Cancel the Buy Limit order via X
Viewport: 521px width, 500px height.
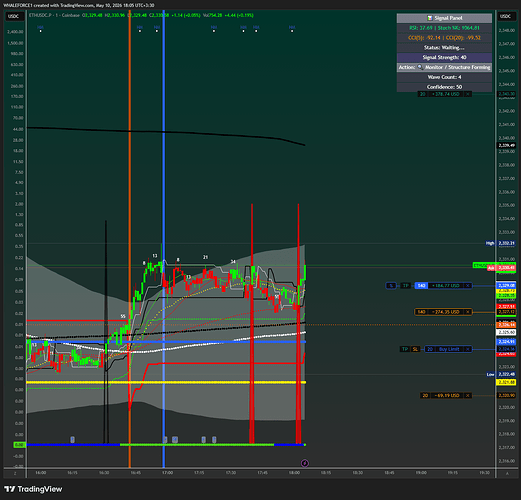(x=468, y=349)
